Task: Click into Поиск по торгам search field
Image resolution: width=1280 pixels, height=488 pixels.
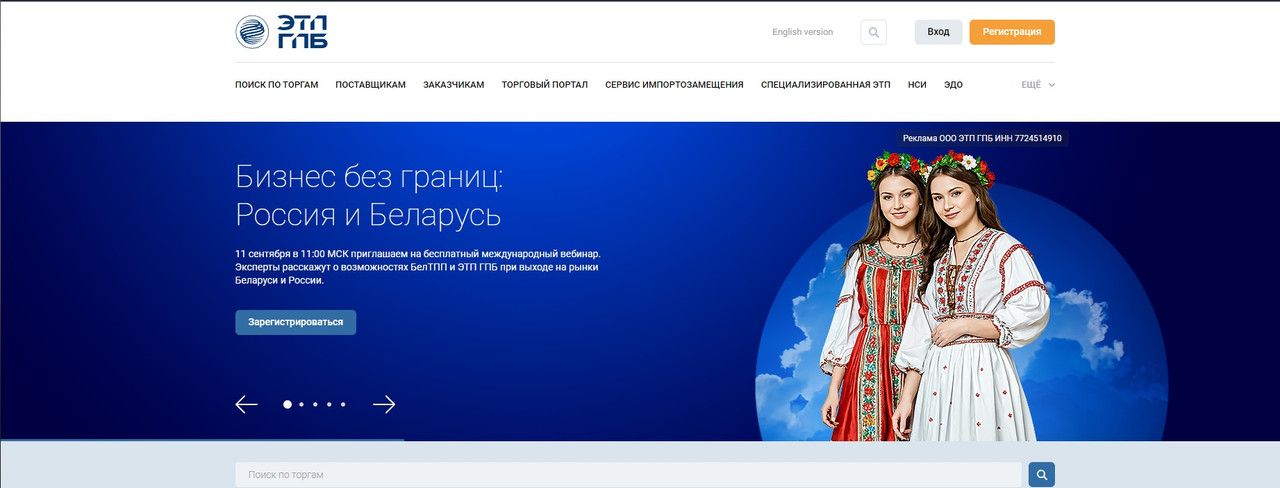Action: click(x=628, y=475)
